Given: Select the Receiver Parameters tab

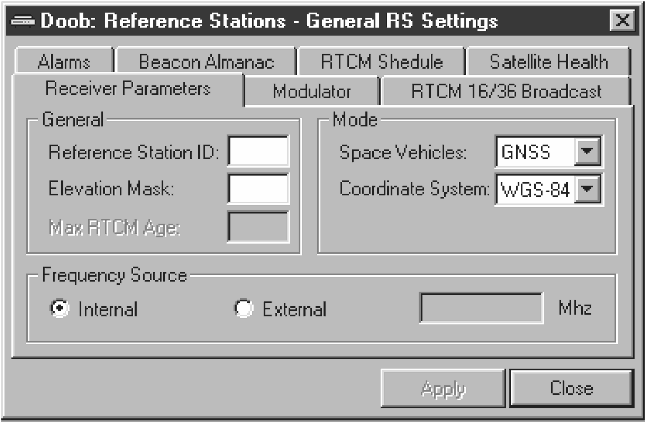Looking at the screenshot, I should click(x=128, y=88).
